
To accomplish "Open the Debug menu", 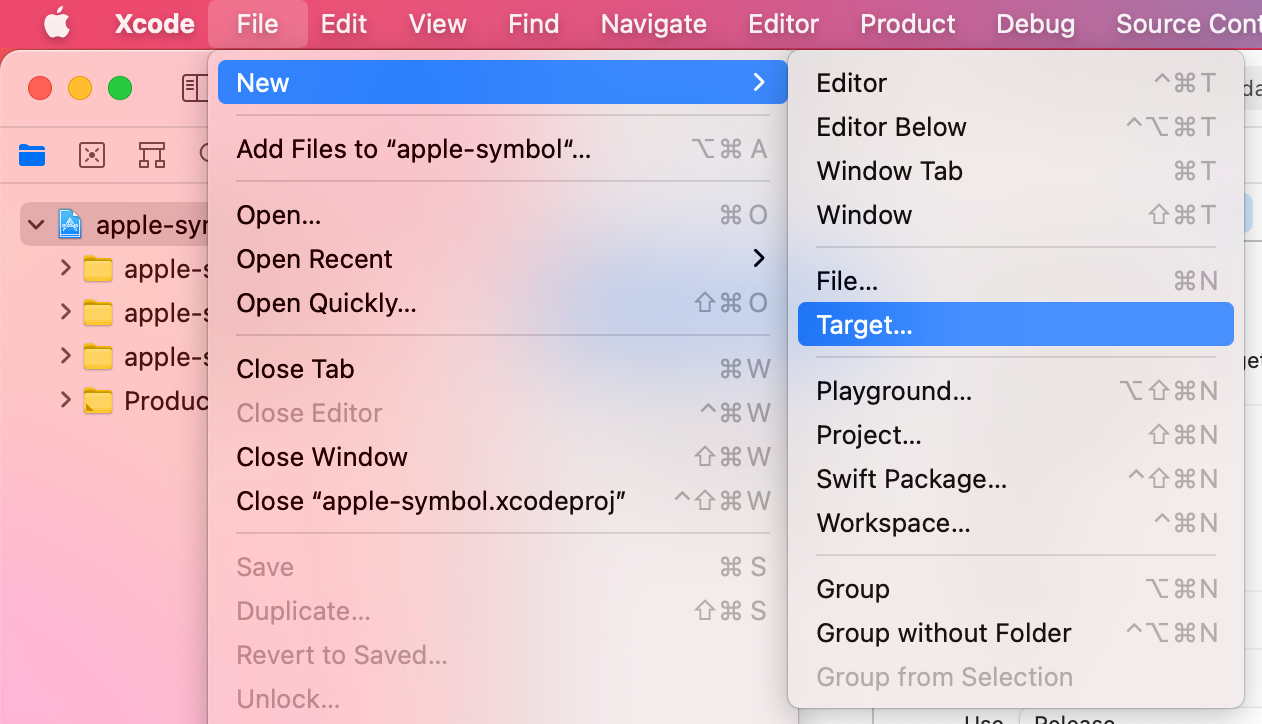I will click(x=1036, y=24).
